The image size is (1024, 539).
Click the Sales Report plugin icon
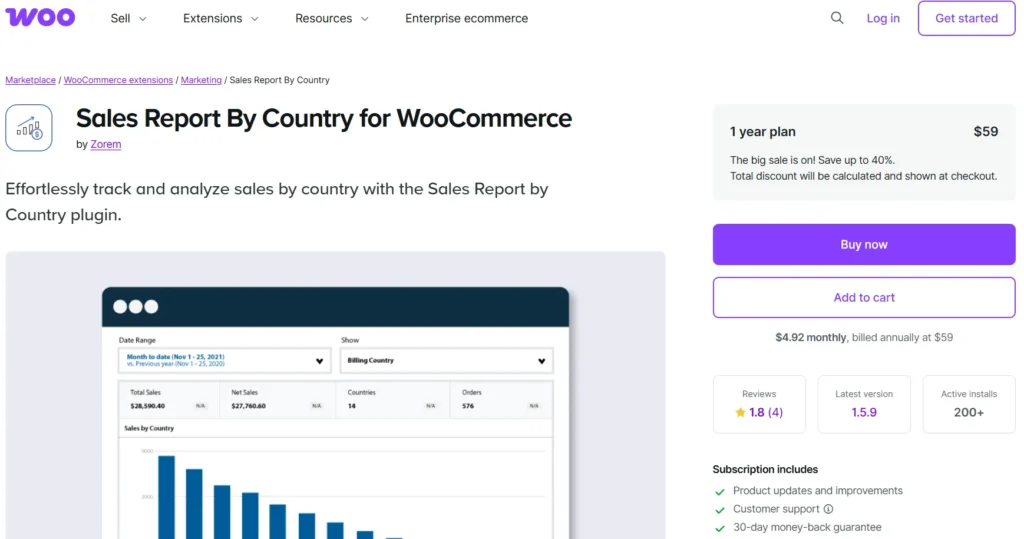[29, 128]
